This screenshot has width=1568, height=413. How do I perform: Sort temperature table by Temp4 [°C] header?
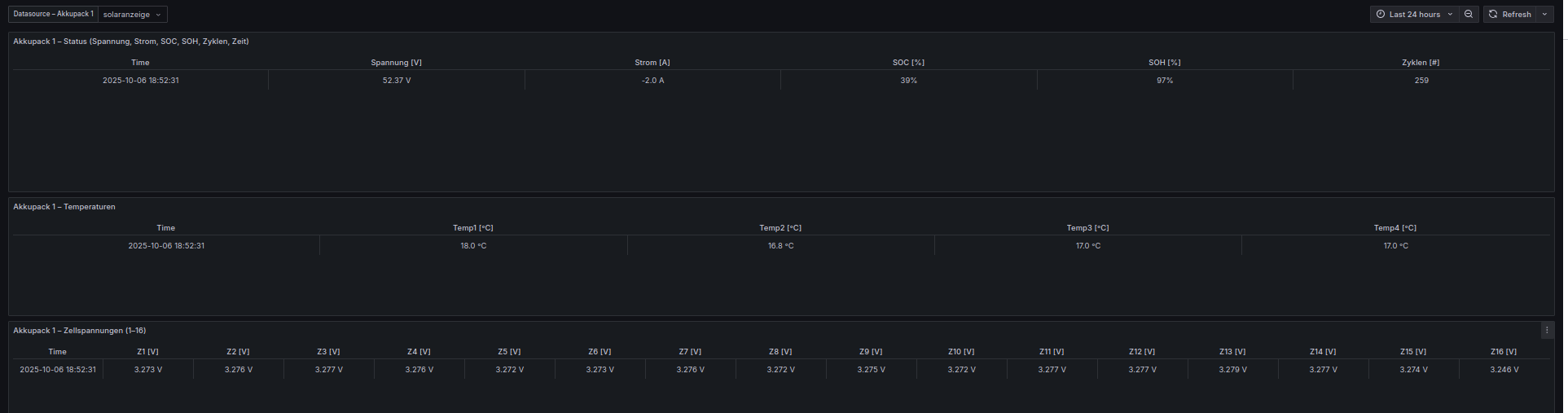(x=1395, y=228)
